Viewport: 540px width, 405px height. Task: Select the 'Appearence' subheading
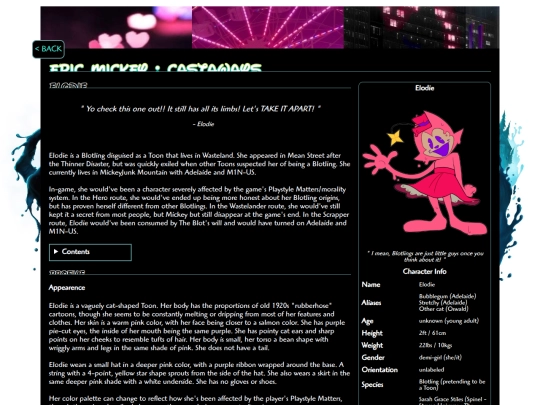click(x=67, y=288)
